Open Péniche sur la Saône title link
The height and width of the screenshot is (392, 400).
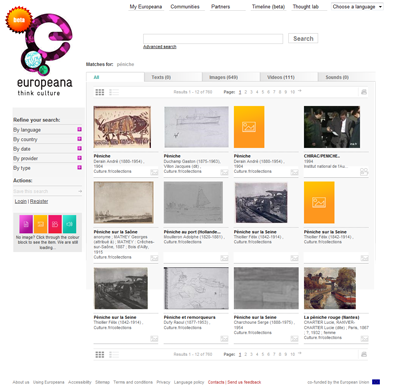115,232
